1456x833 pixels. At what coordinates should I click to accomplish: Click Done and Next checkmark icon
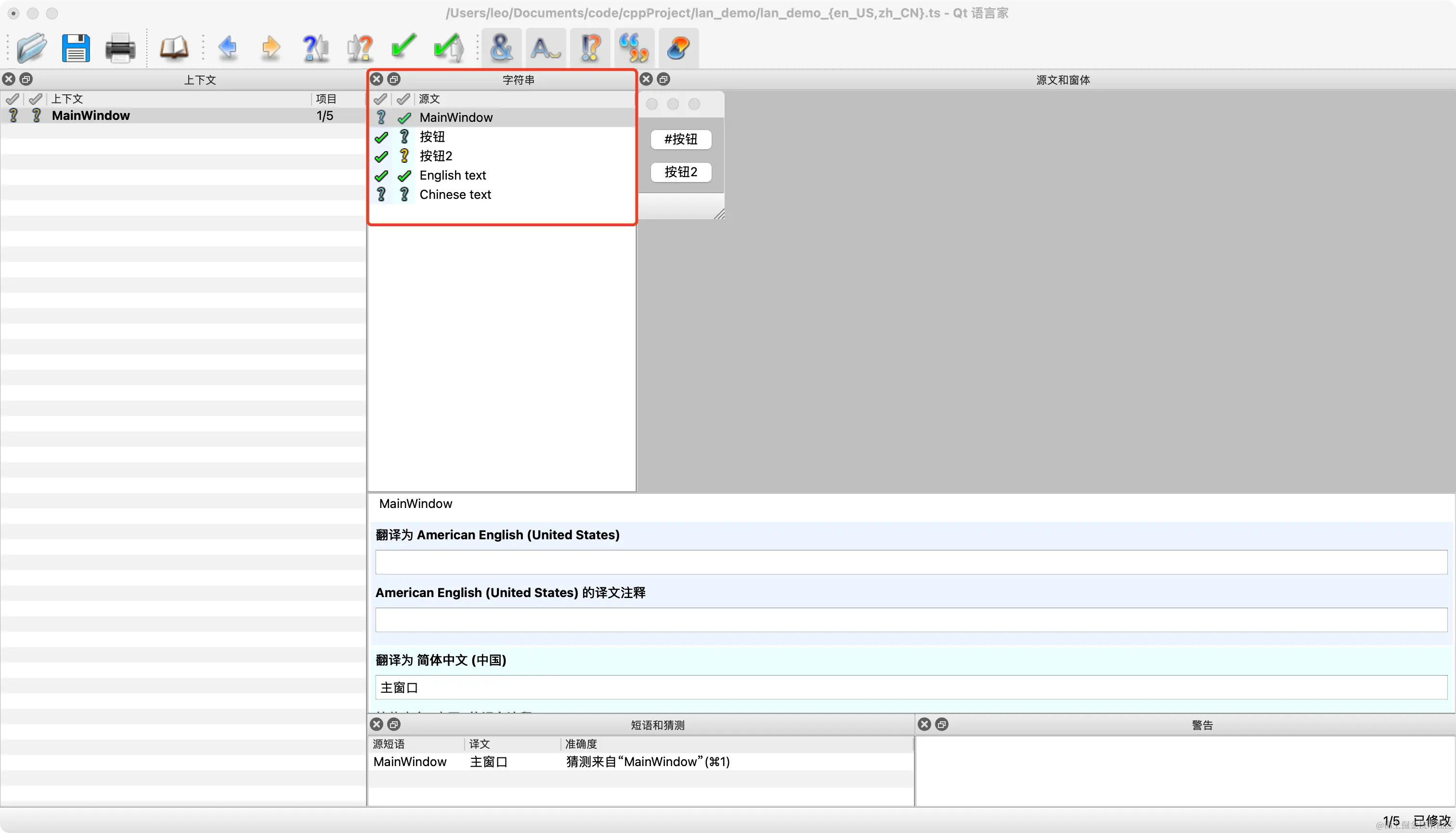click(449, 48)
